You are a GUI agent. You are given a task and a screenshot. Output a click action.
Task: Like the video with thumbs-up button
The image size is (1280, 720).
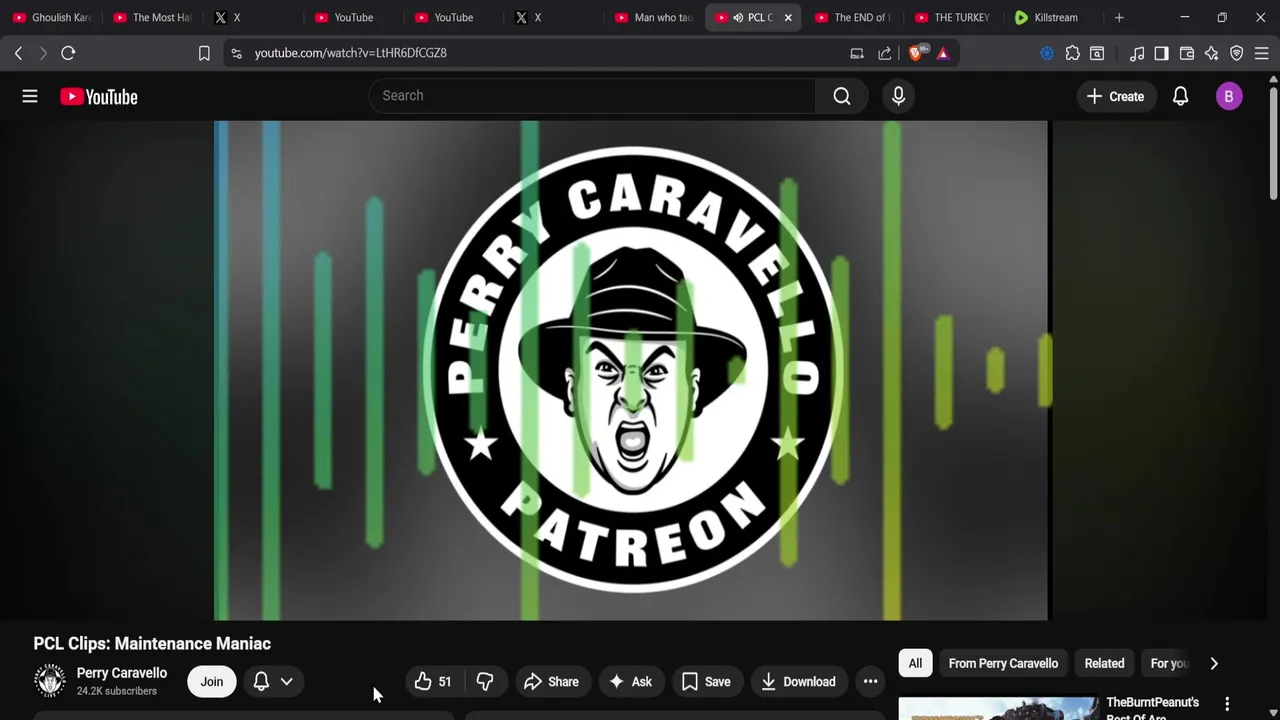[x=433, y=682]
